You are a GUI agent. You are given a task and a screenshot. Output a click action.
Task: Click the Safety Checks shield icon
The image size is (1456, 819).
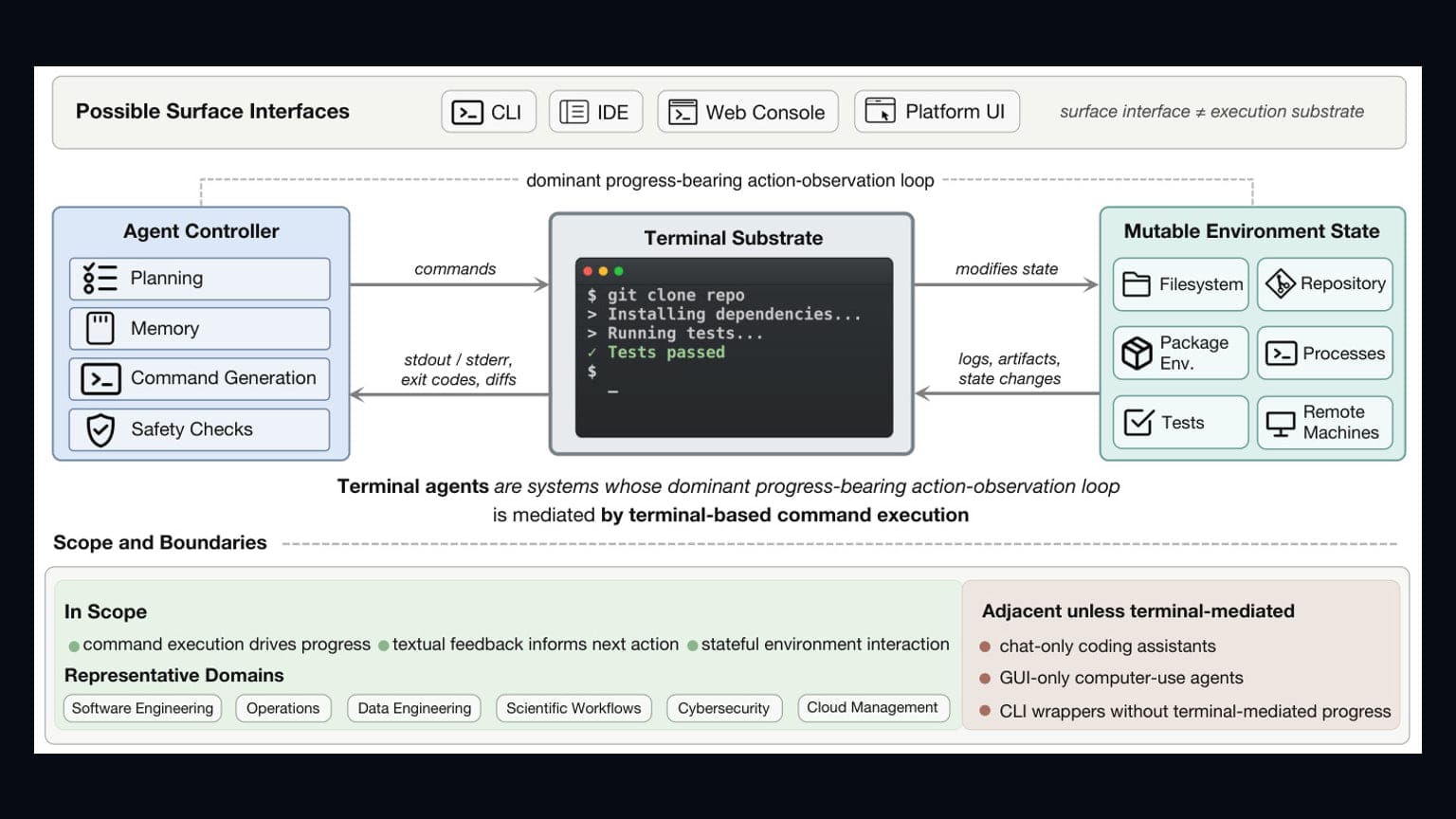(x=100, y=429)
